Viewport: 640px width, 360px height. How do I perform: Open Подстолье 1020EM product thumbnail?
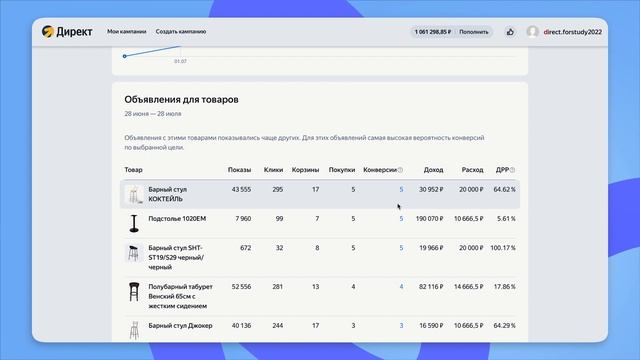(134, 223)
